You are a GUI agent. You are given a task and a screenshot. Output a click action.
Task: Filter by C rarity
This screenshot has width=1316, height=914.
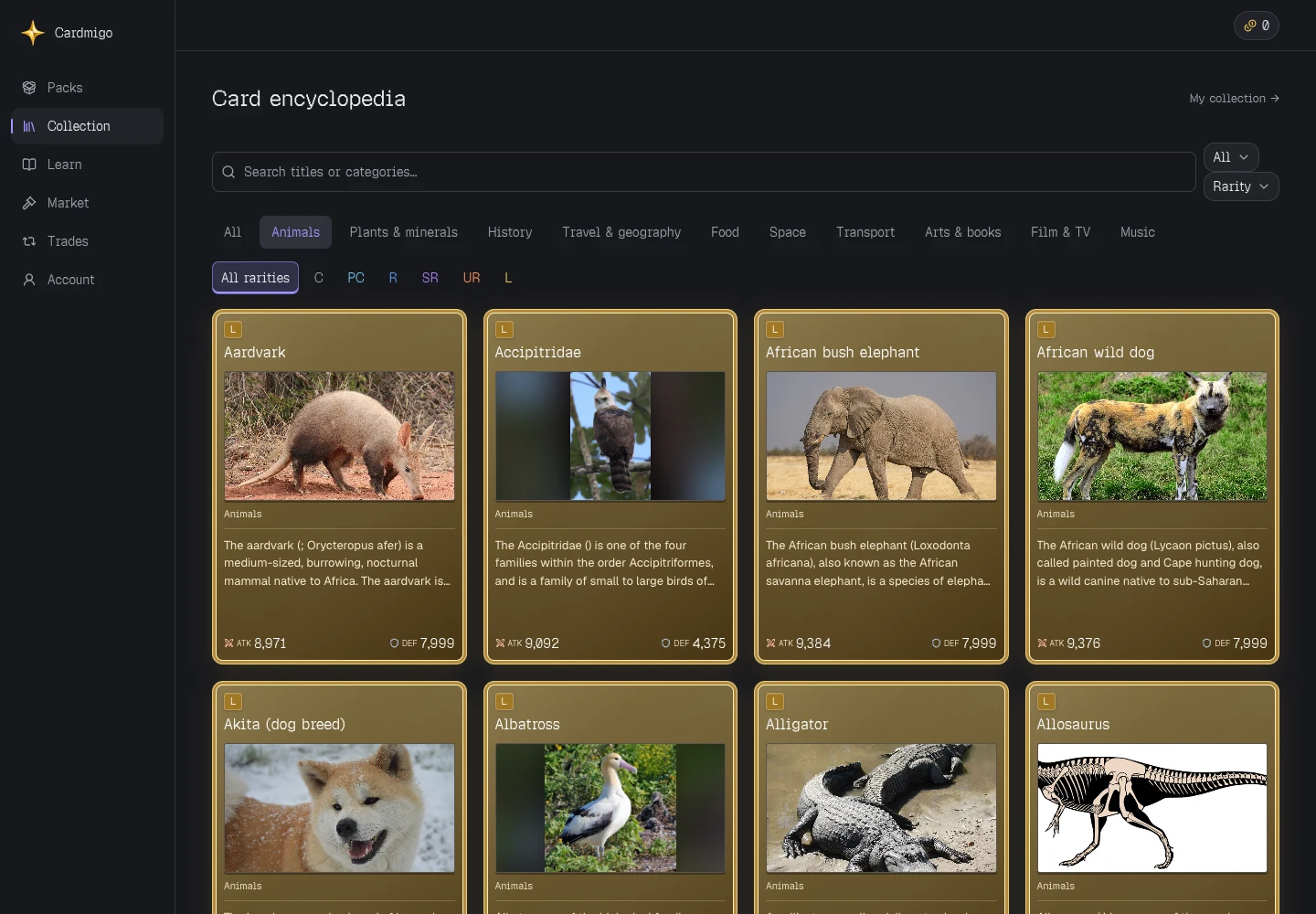click(x=319, y=278)
